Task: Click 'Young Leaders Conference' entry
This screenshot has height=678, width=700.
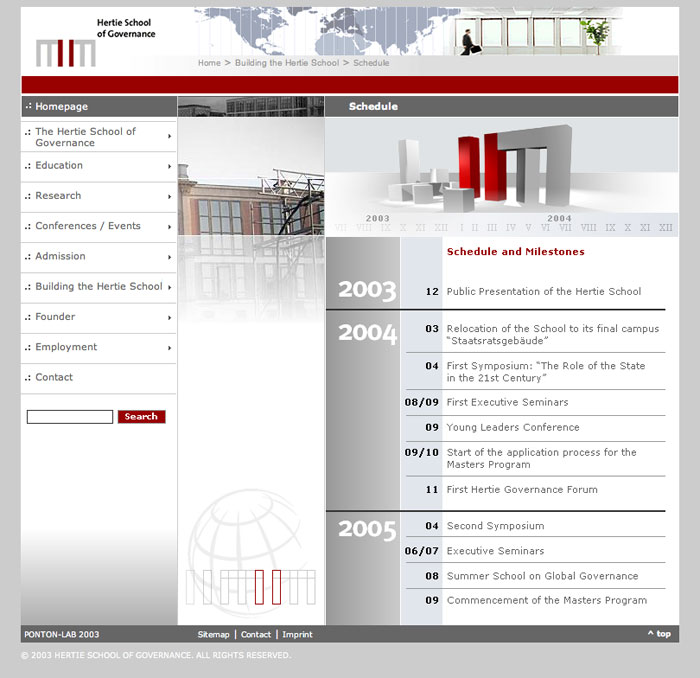Action: (x=513, y=428)
